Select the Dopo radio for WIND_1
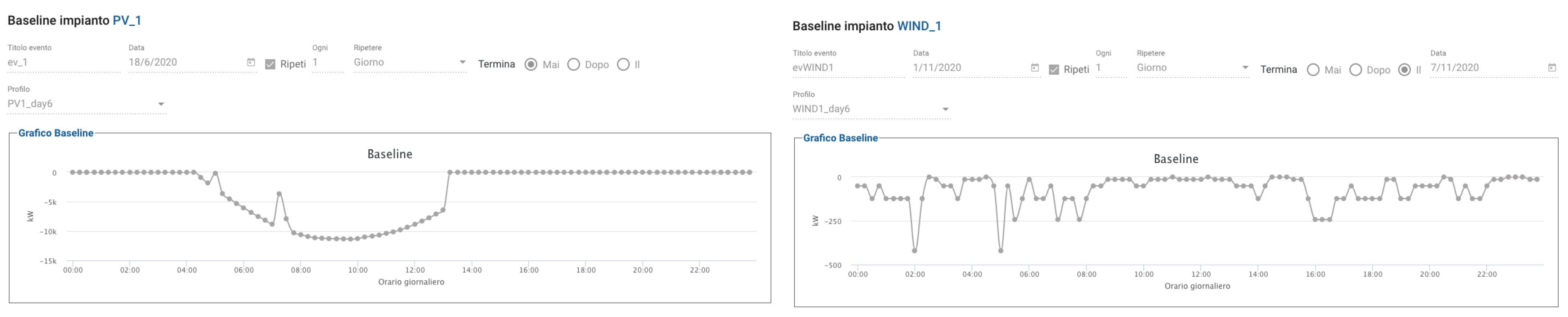This screenshot has height=317, width=1568. pyautogui.click(x=1355, y=70)
